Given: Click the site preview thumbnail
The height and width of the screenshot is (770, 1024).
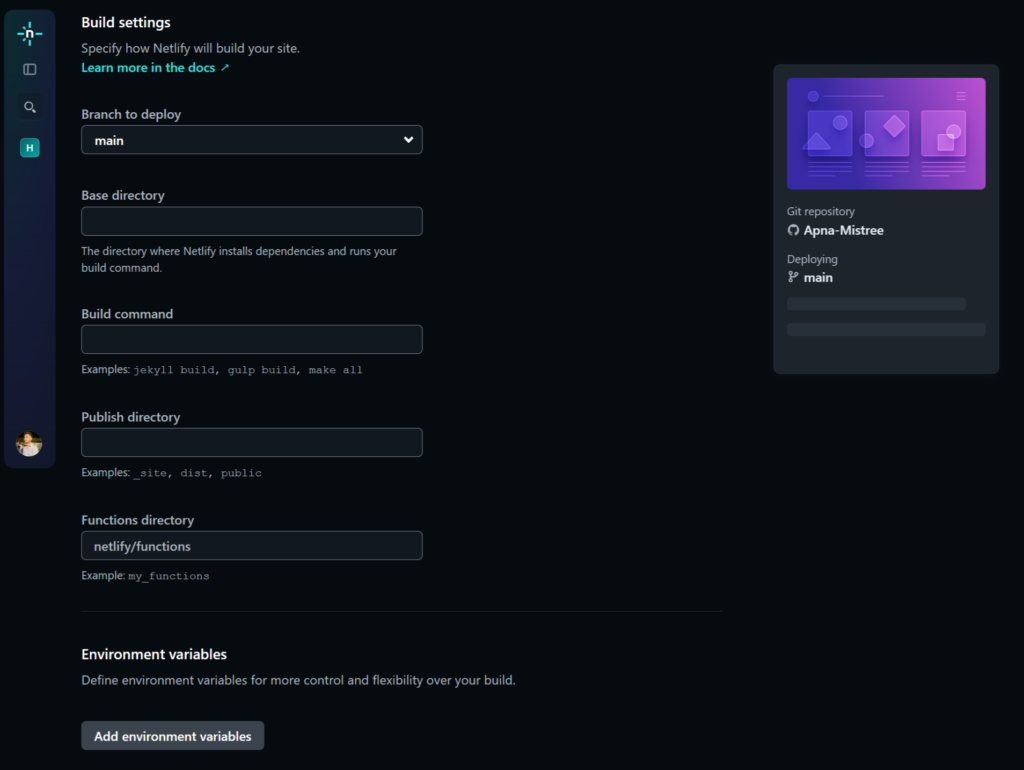Looking at the screenshot, I should point(886,134).
